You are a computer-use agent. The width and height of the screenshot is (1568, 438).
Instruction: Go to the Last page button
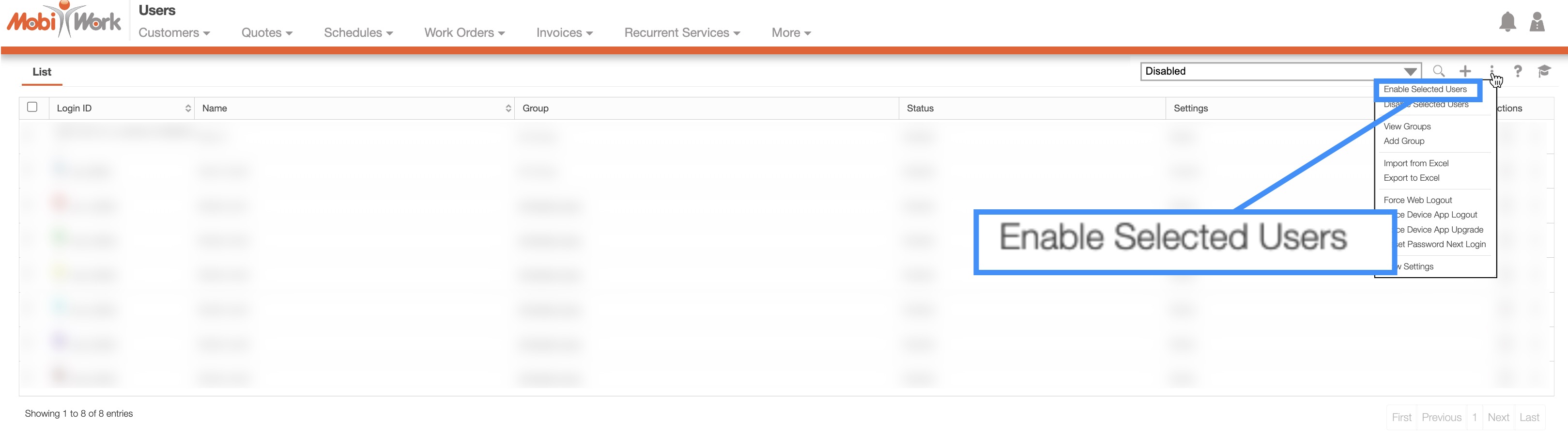1529,417
